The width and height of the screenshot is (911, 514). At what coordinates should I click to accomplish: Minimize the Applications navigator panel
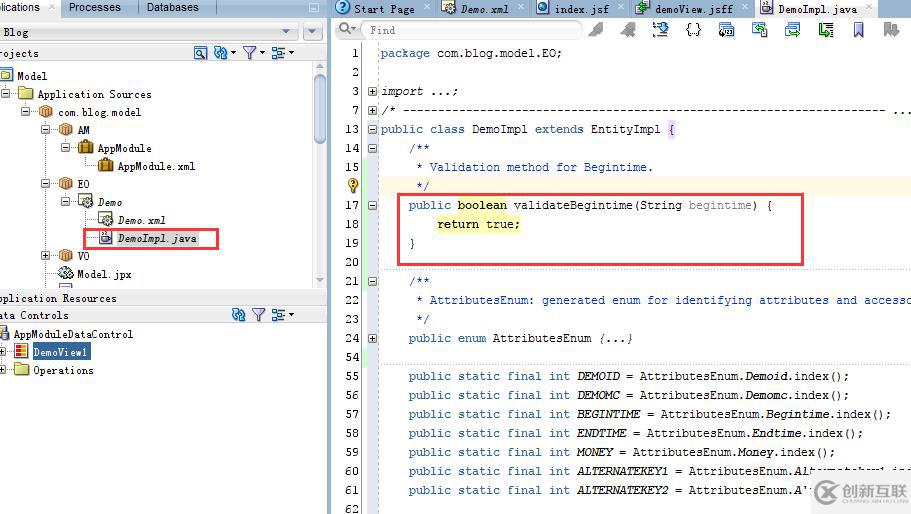(x=314, y=8)
